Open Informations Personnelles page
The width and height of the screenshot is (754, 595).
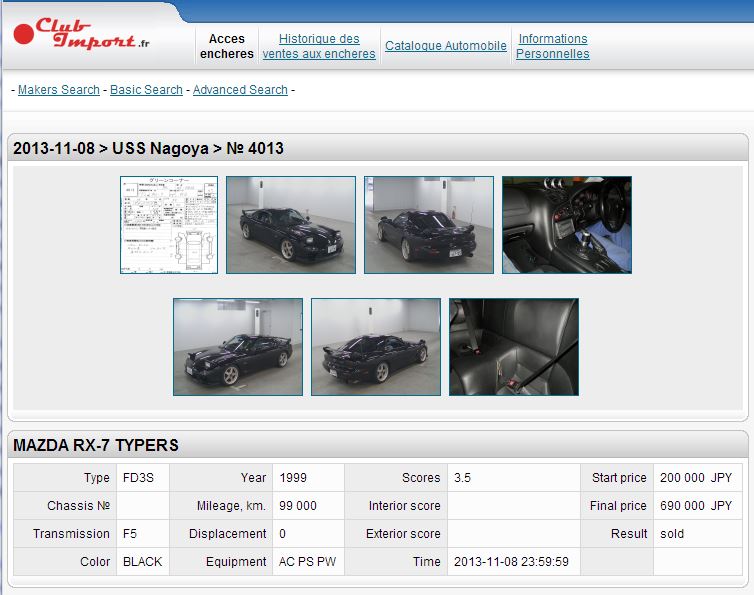click(x=553, y=46)
